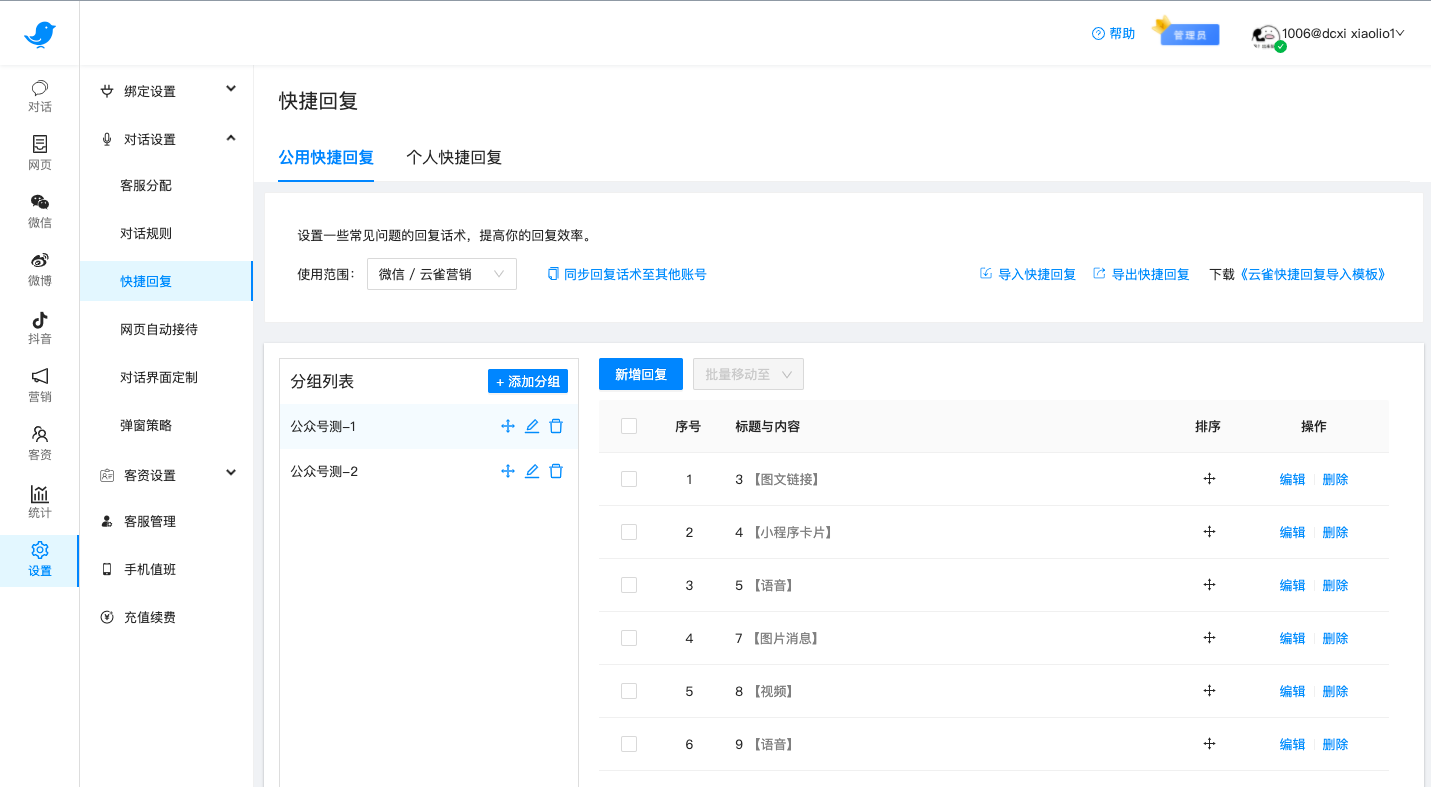Click the move icon next to 公众号测-1
This screenshot has width=1431, height=787.
pos(507,425)
